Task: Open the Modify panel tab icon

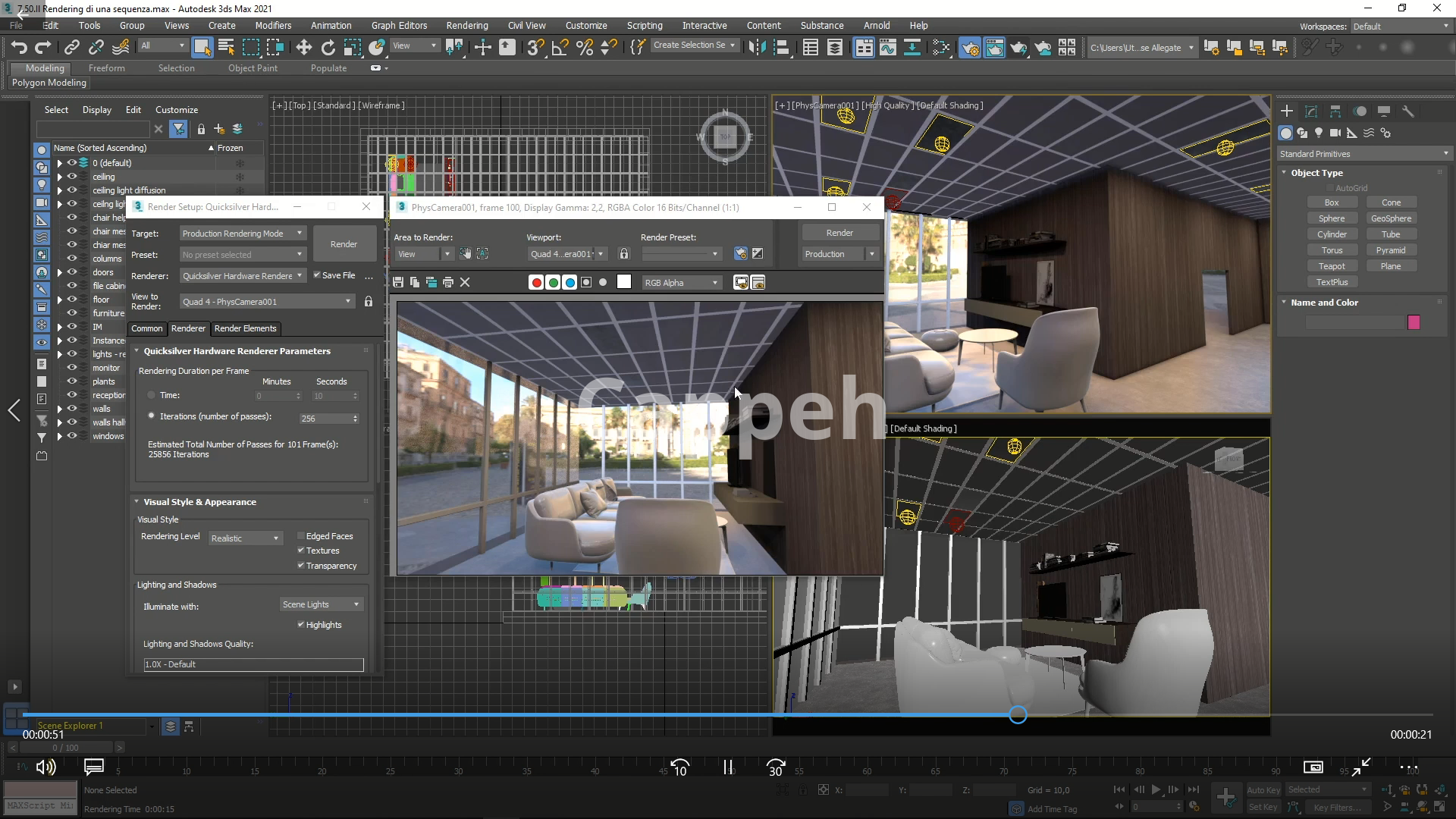Action: coord(1311,111)
